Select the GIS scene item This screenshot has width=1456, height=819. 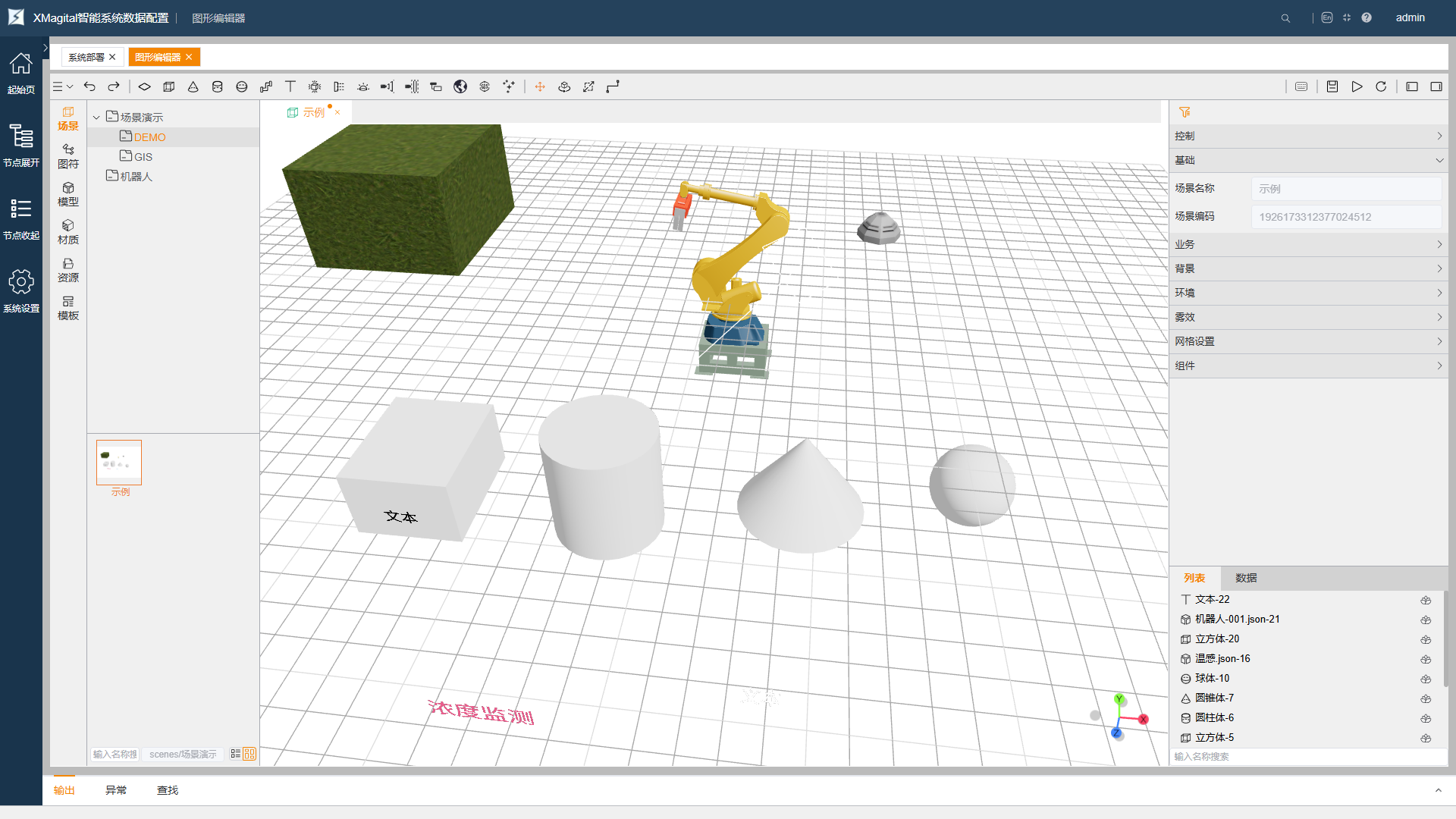143,157
